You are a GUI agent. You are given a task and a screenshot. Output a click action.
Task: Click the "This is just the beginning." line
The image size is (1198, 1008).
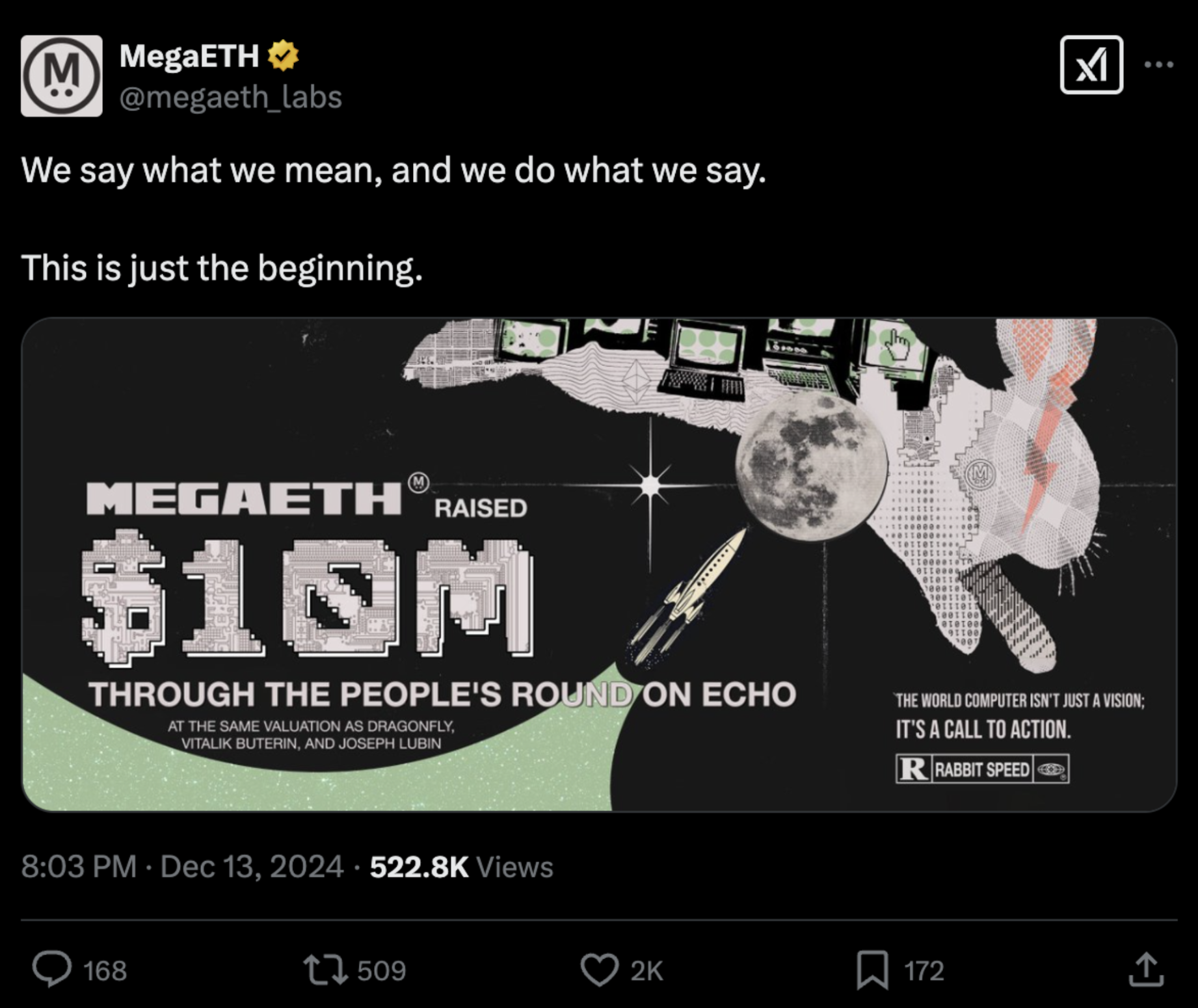(x=222, y=268)
